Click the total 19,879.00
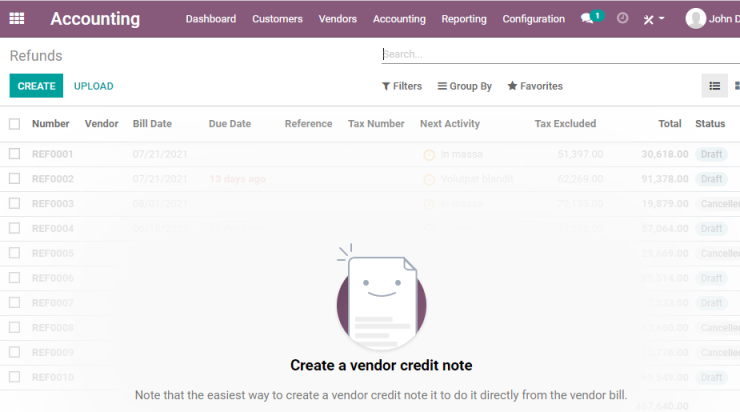740x412 pixels. pyautogui.click(x=664, y=204)
